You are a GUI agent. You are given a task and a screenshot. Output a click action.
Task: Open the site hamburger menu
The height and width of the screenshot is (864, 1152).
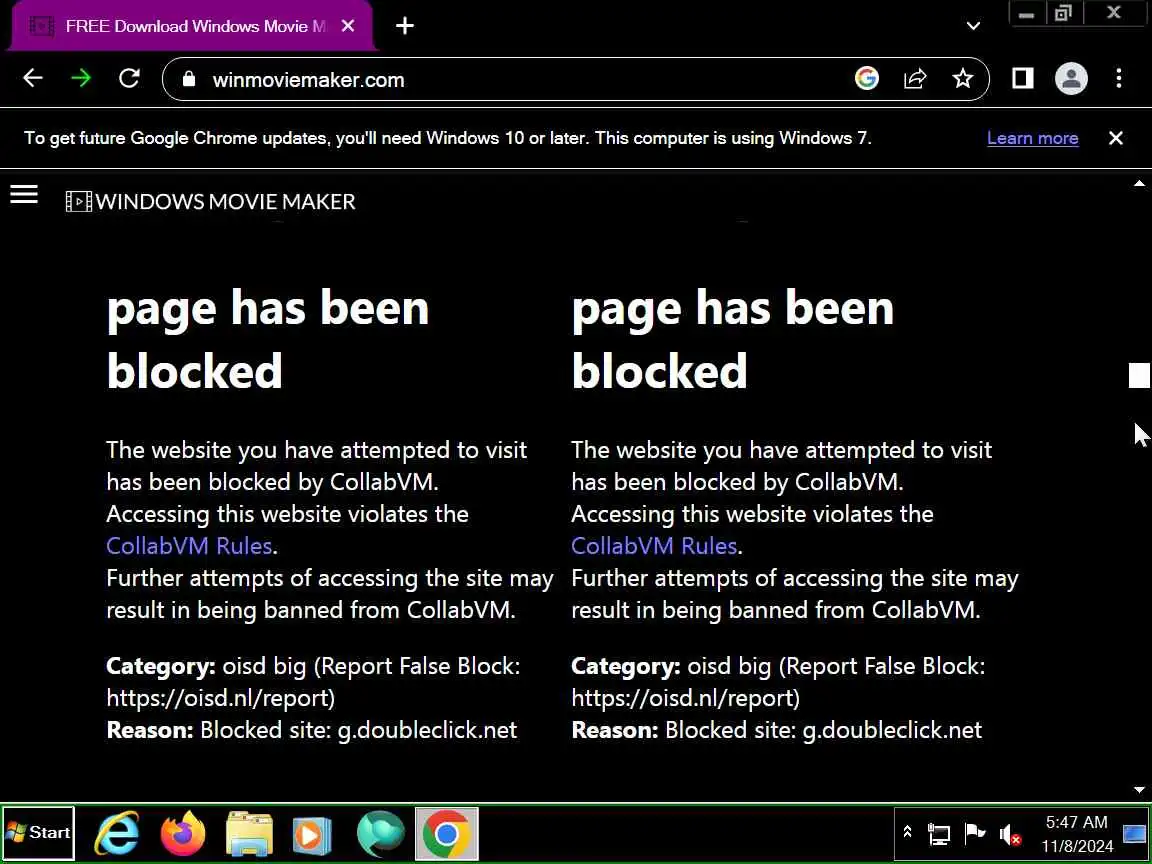click(x=24, y=194)
